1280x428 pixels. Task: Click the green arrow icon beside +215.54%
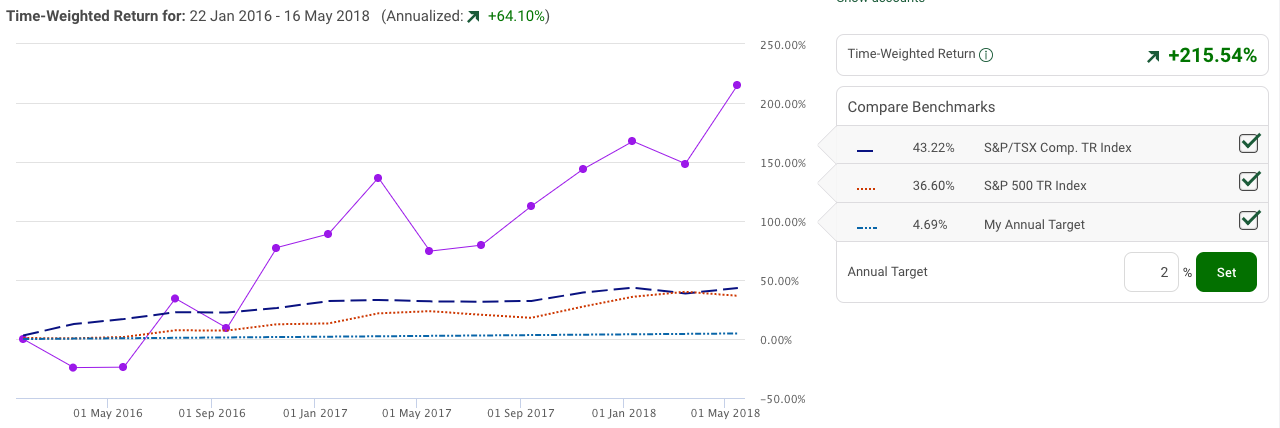pos(1153,57)
